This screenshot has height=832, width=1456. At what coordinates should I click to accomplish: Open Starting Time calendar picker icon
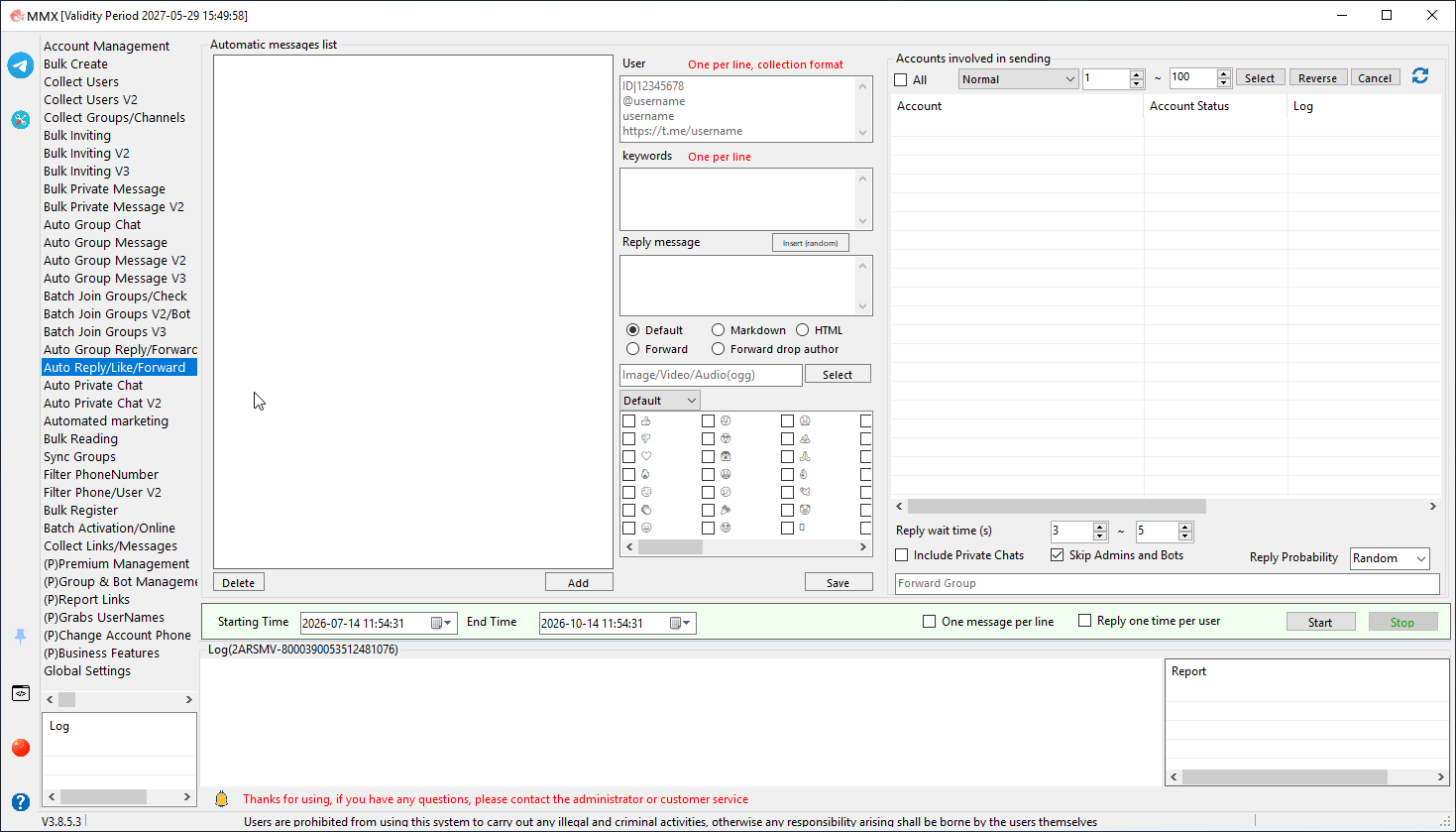pos(441,623)
